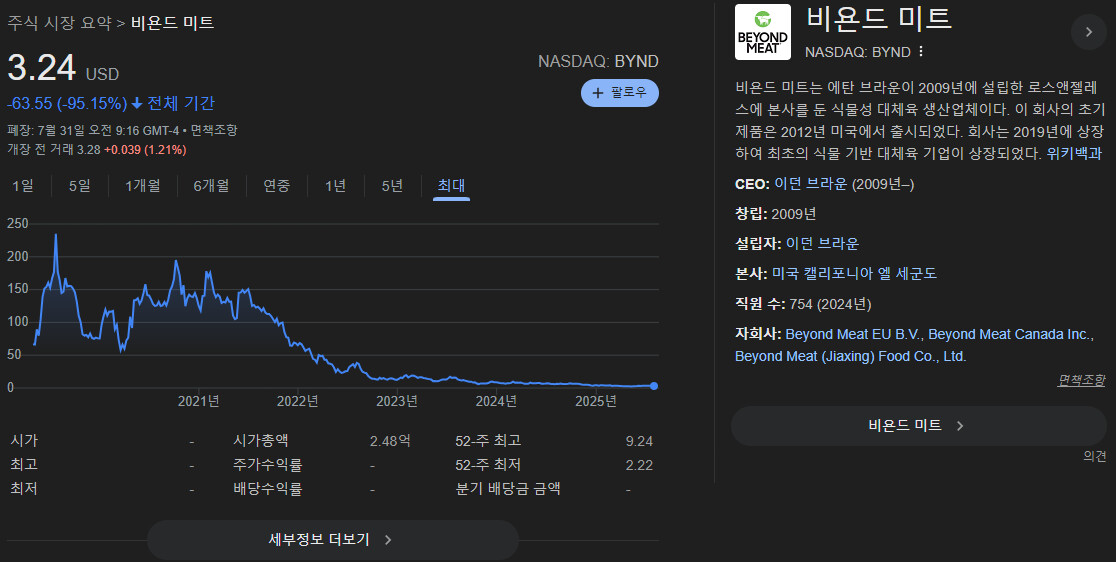1116x562 pixels.
Task: Click the 52-주 최고 value 9.24
Action: pos(639,442)
